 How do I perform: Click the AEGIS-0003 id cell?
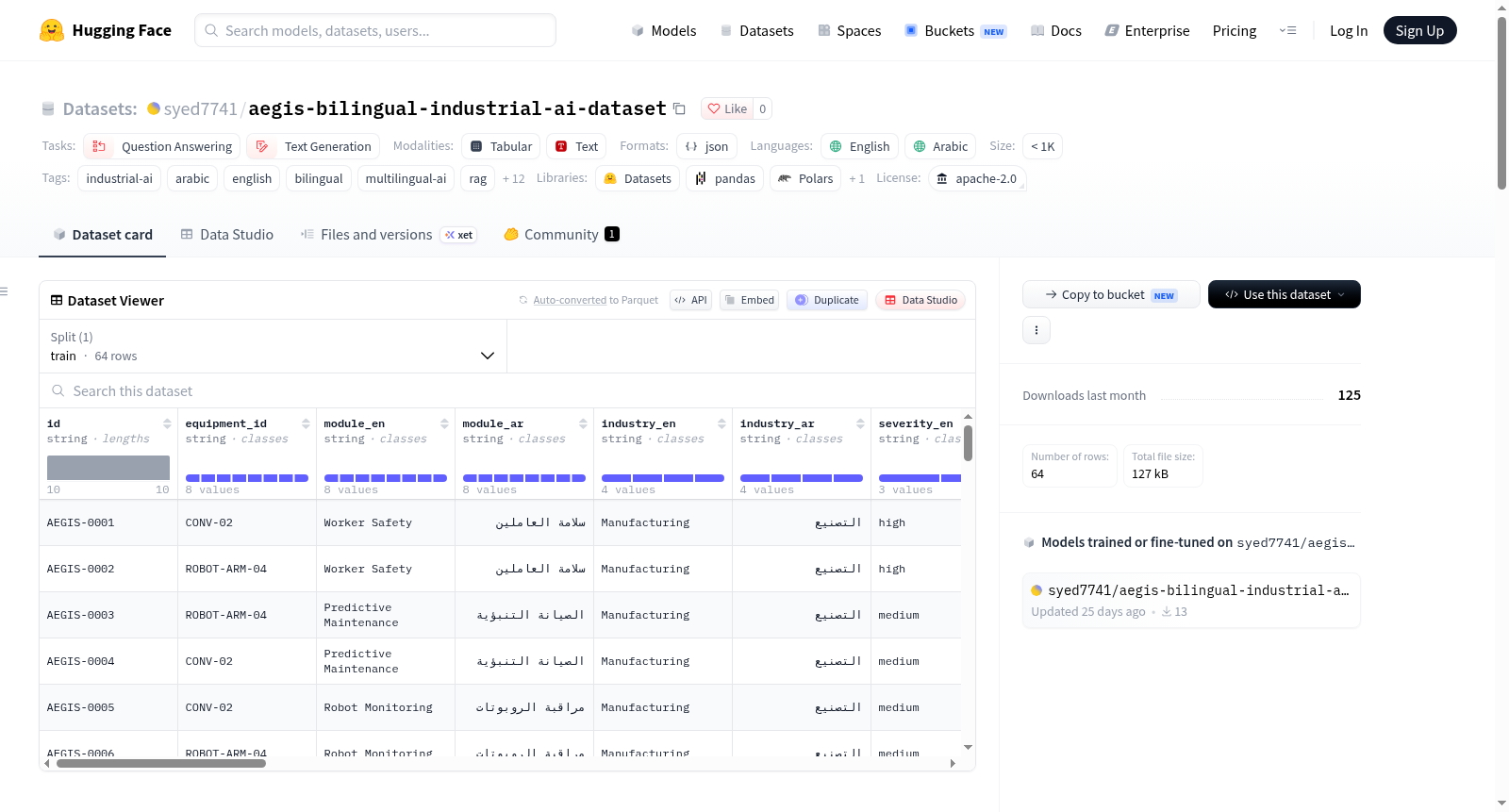(108, 615)
